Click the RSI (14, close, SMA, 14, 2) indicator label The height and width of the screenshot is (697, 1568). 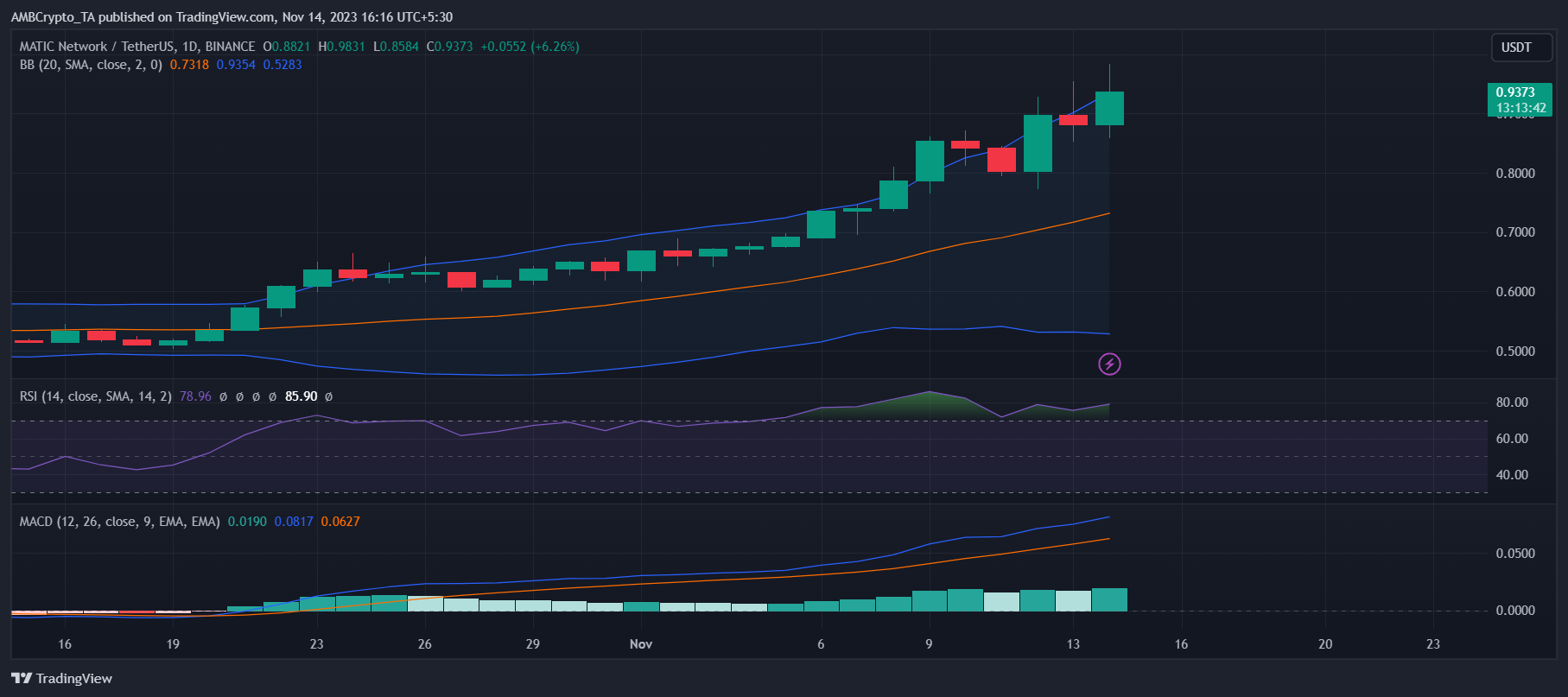click(x=96, y=396)
